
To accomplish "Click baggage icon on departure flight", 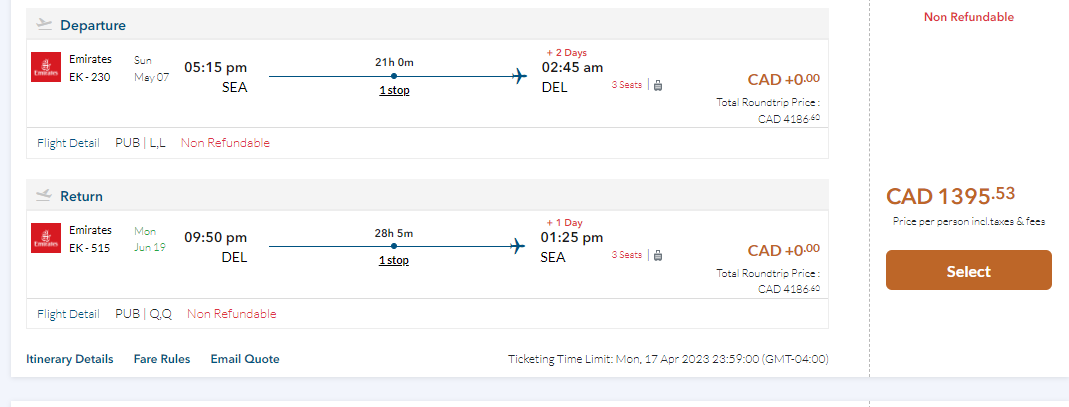I will [x=658, y=85].
